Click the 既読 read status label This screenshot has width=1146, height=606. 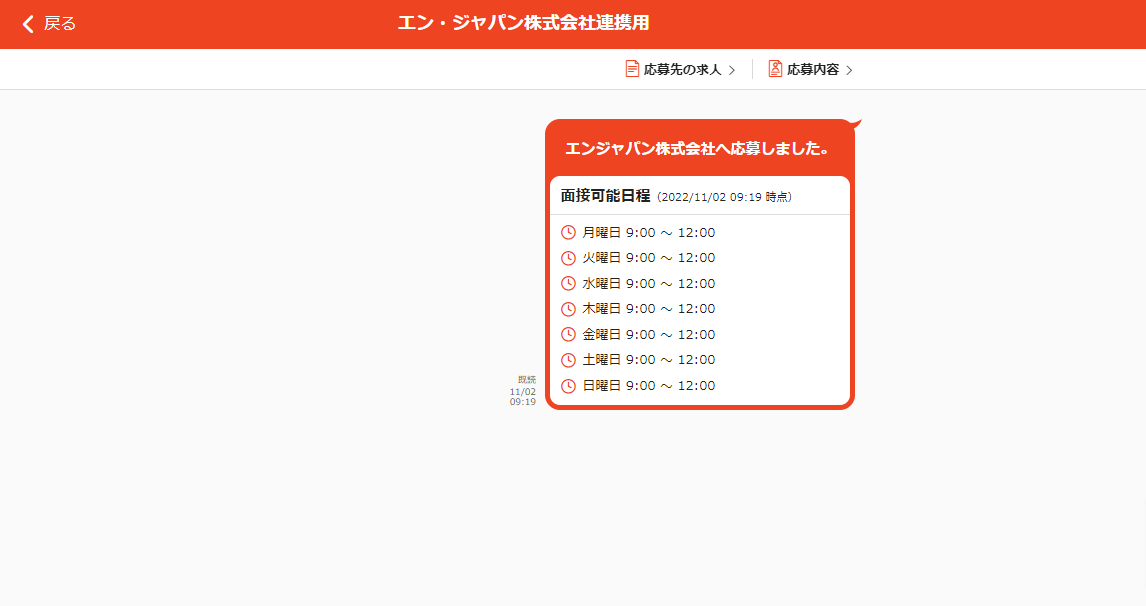pyautogui.click(x=527, y=379)
